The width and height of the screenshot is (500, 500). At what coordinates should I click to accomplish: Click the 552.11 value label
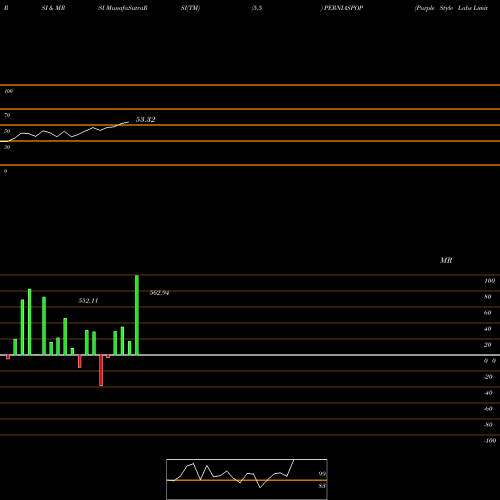click(88, 301)
